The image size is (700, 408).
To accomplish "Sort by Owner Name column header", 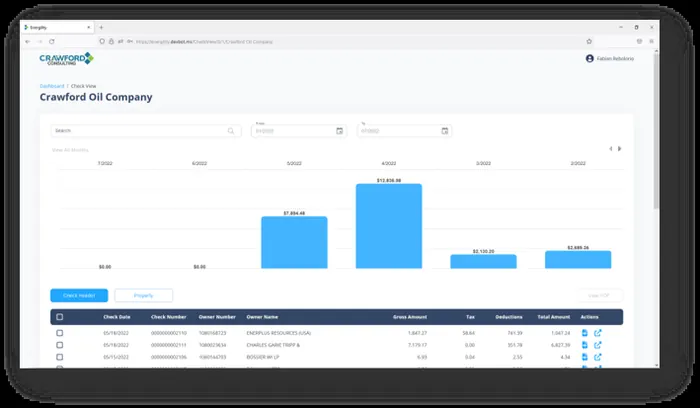I will (262, 317).
